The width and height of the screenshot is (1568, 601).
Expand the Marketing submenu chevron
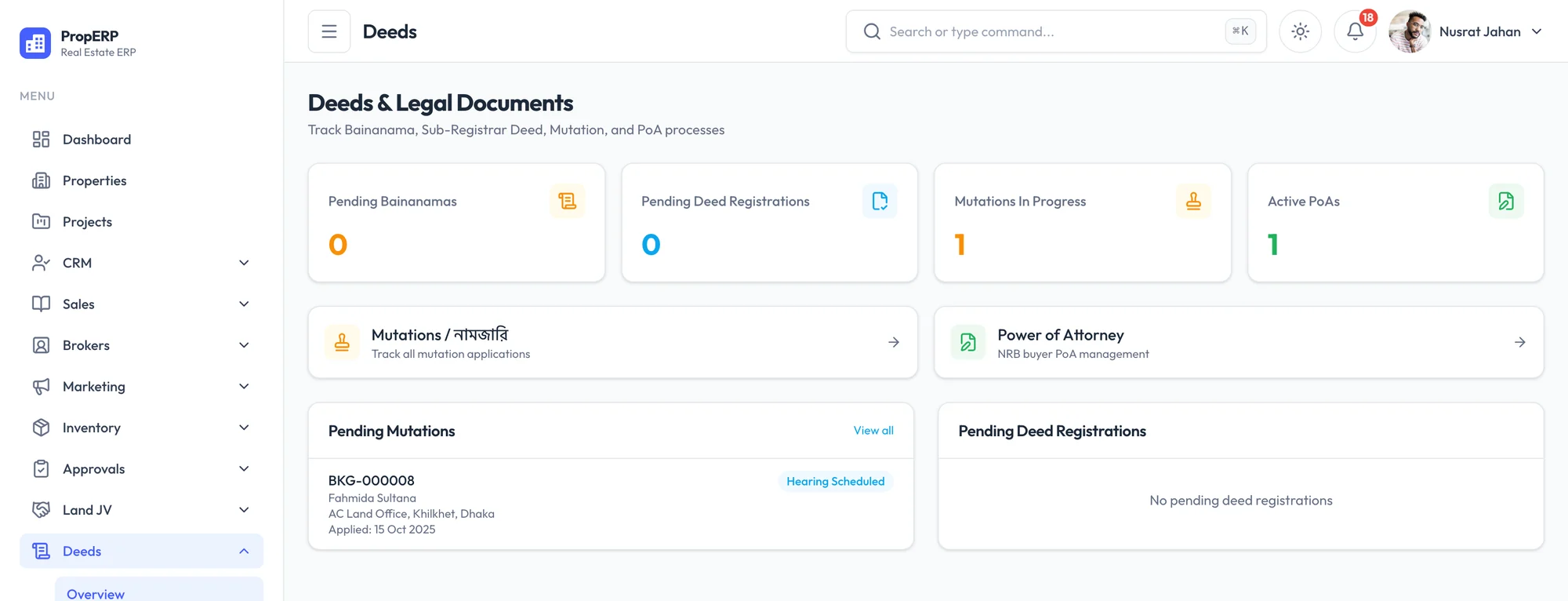(244, 386)
